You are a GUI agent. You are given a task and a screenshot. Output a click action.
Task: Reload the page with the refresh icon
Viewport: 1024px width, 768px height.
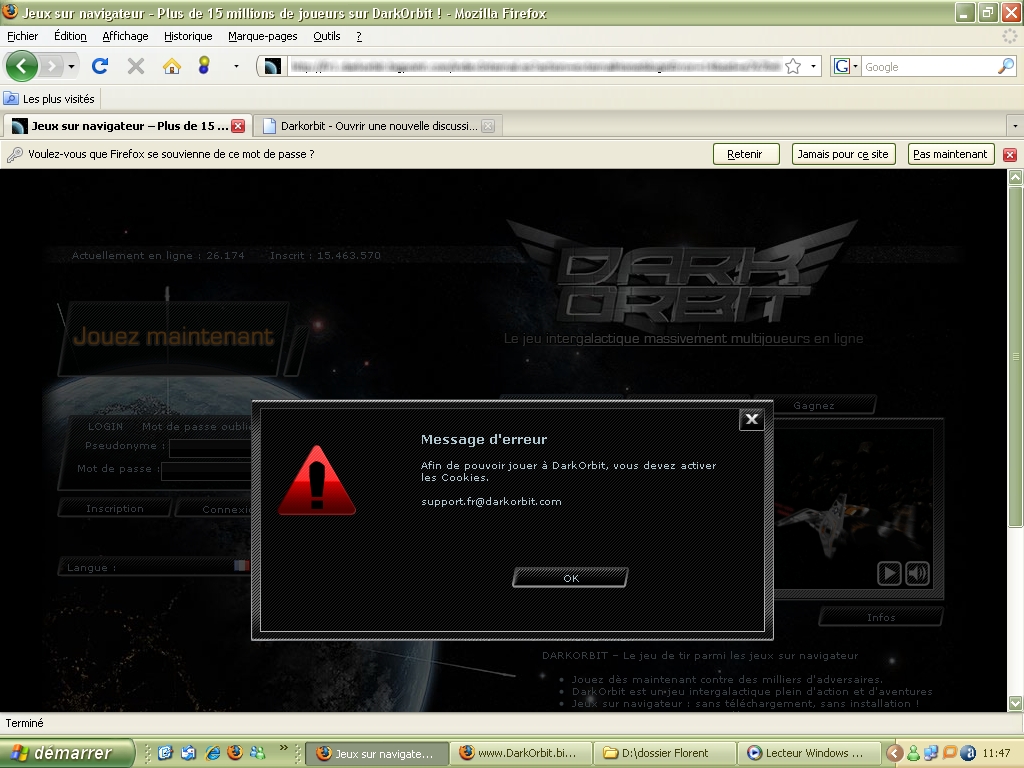point(100,66)
